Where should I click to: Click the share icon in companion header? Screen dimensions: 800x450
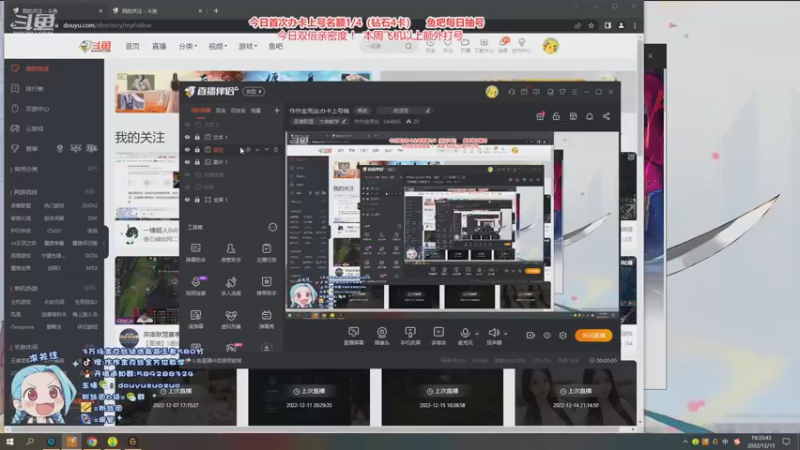point(606,116)
